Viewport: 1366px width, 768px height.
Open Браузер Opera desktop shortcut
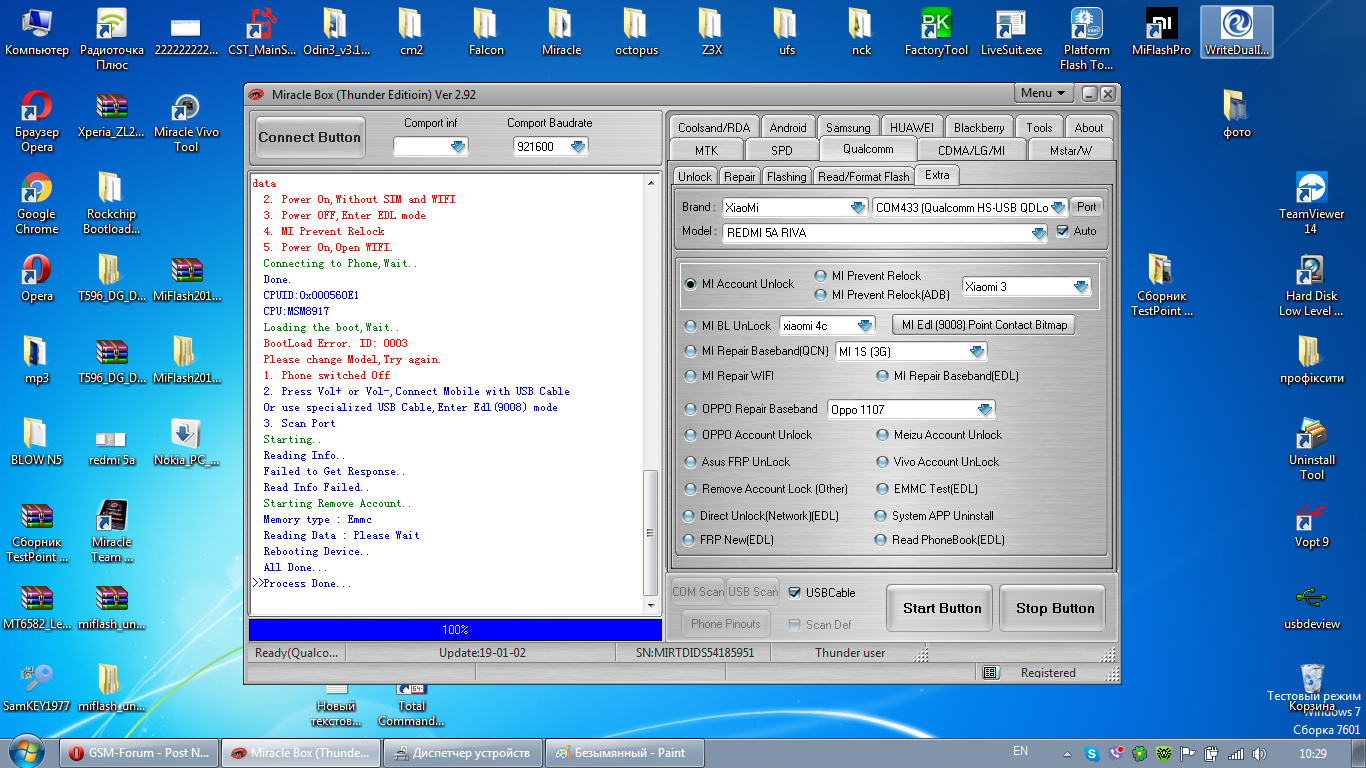point(37,123)
